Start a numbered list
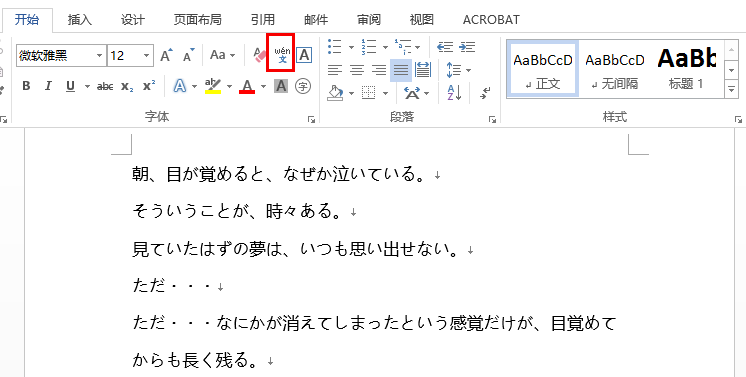 (369, 47)
